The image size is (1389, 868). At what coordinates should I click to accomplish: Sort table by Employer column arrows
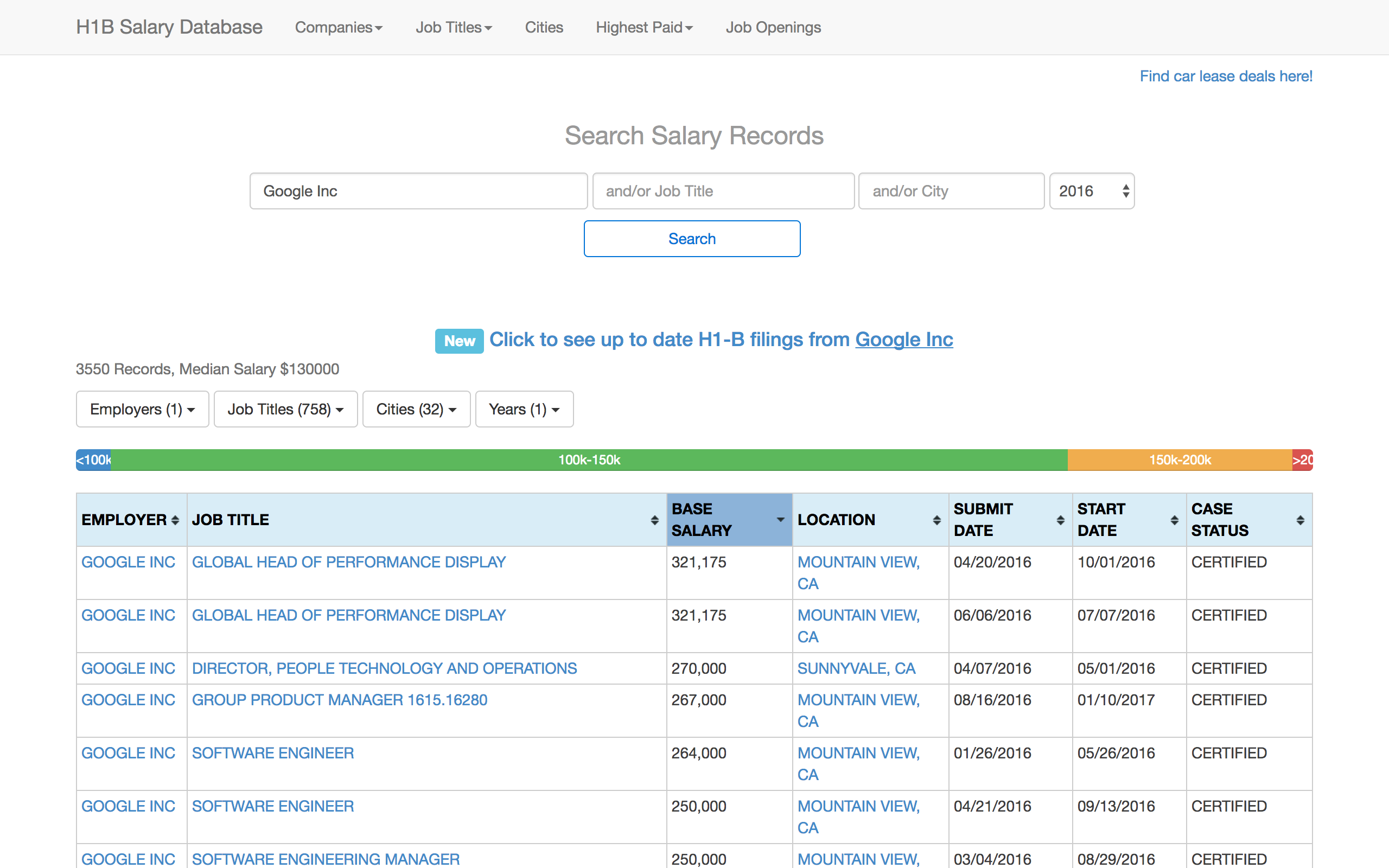coord(175,520)
